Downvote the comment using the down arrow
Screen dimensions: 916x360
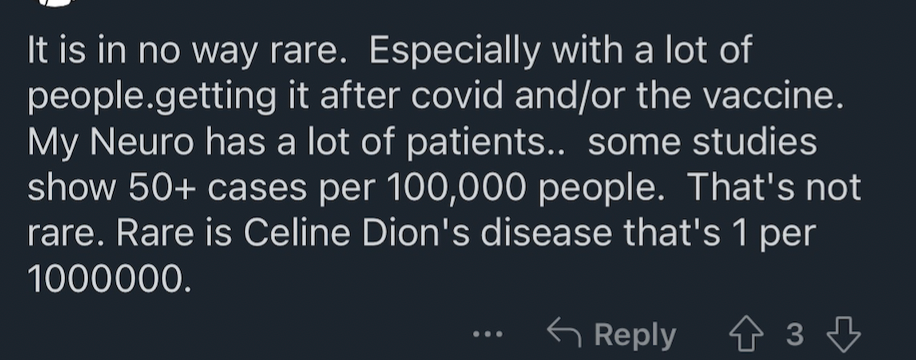pos(844,334)
